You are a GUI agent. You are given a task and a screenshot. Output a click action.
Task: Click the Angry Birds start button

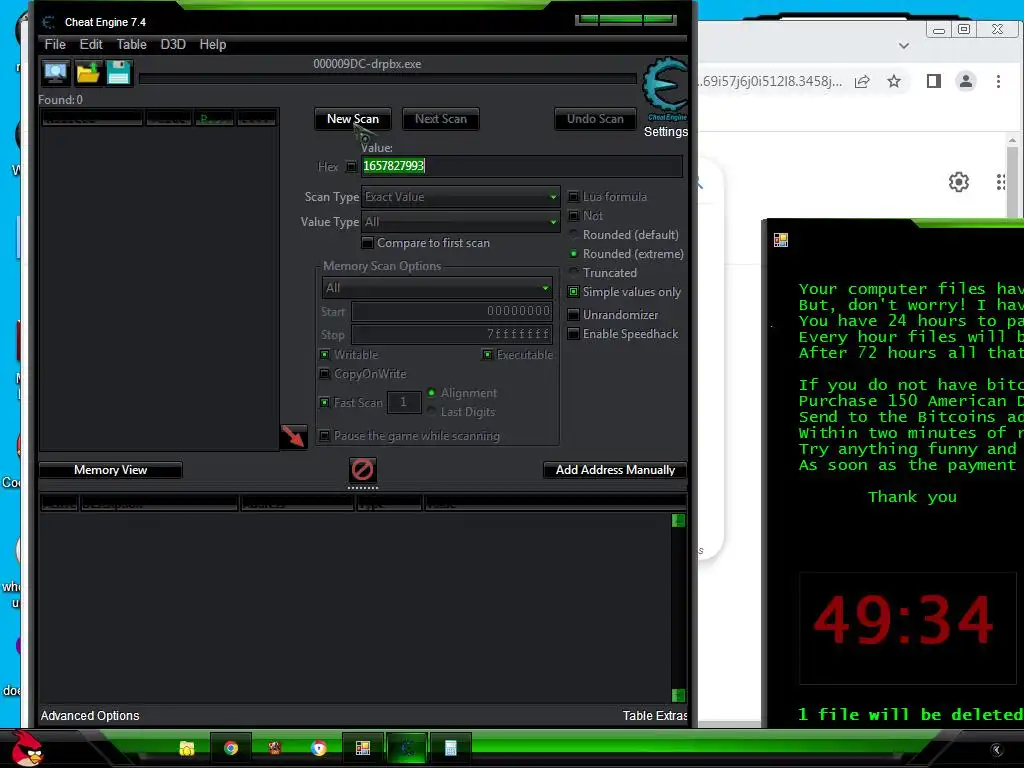click(27, 748)
